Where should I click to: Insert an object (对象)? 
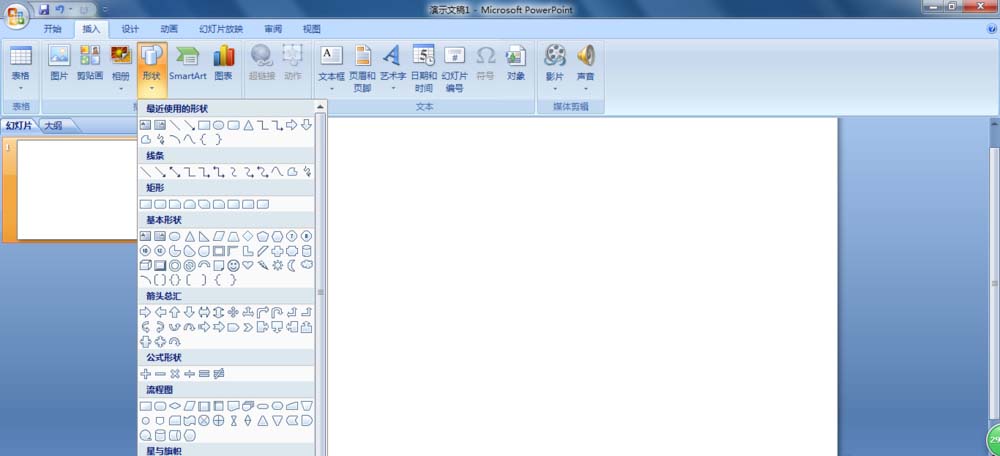[516, 63]
